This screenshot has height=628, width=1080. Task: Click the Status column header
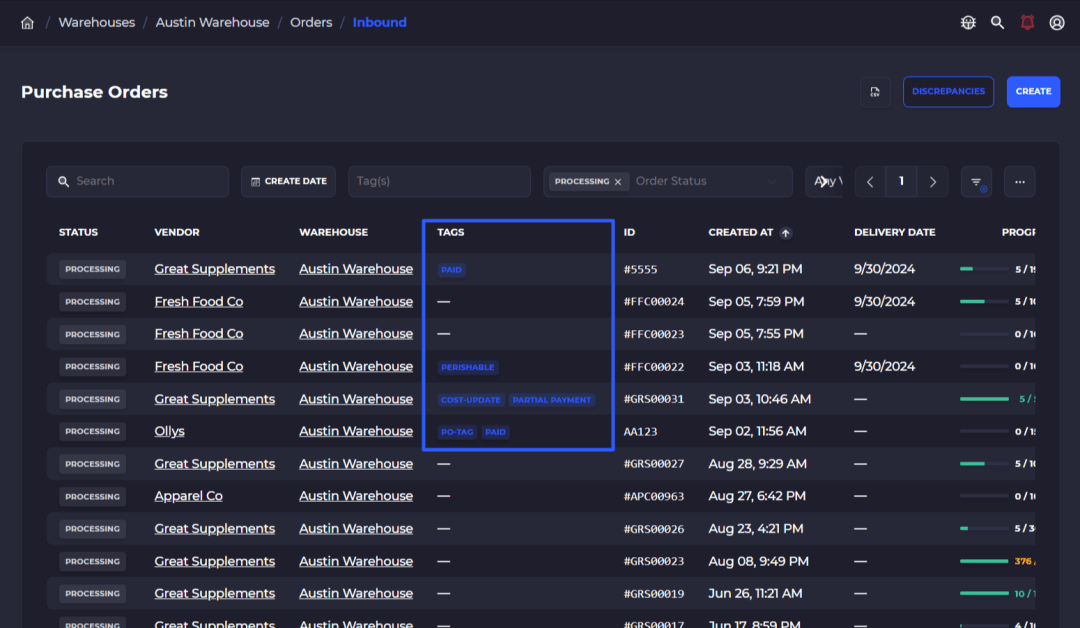(x=79, y=233)
